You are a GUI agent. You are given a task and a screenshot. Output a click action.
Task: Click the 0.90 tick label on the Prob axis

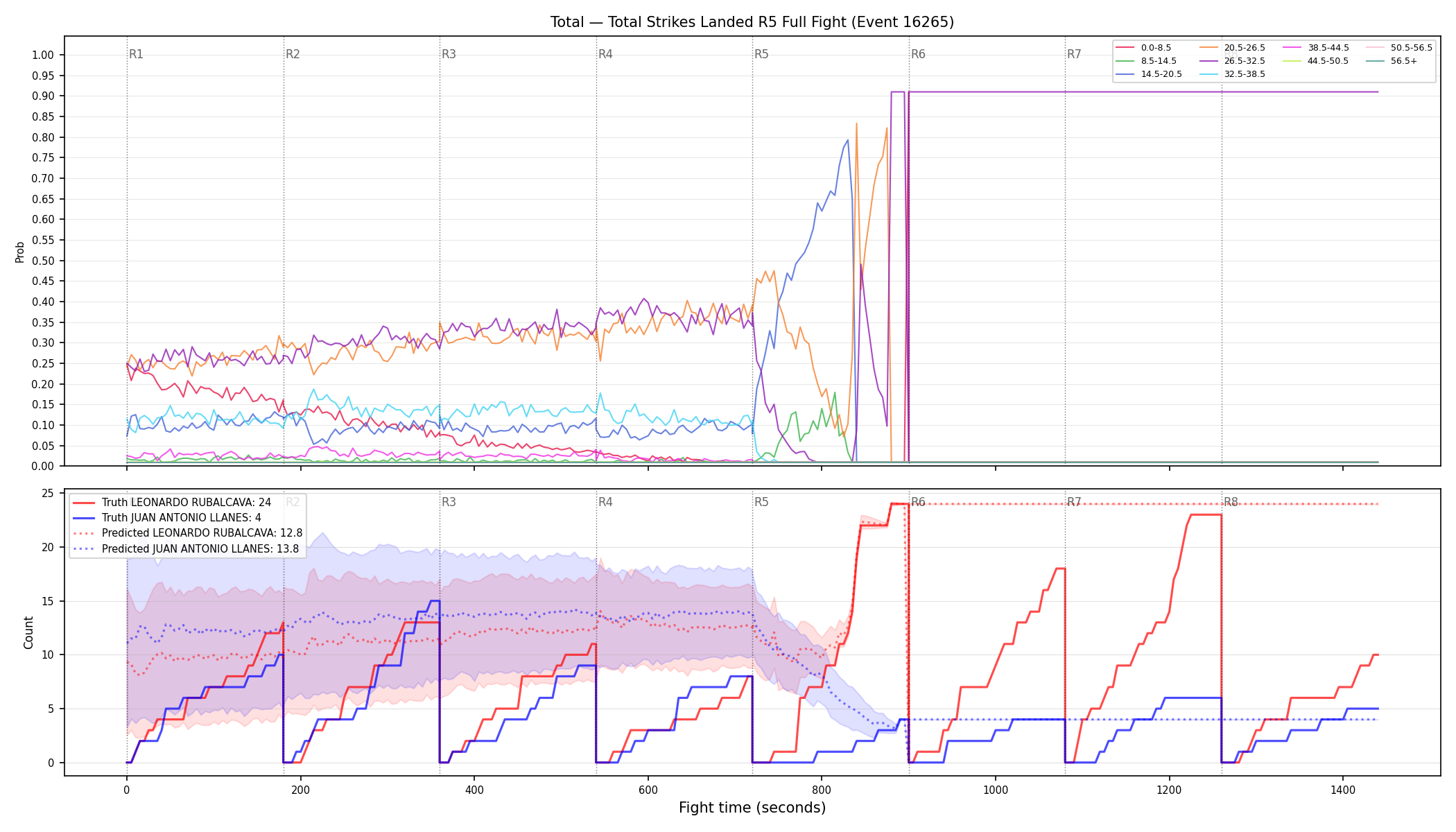(x=43, y=96)
